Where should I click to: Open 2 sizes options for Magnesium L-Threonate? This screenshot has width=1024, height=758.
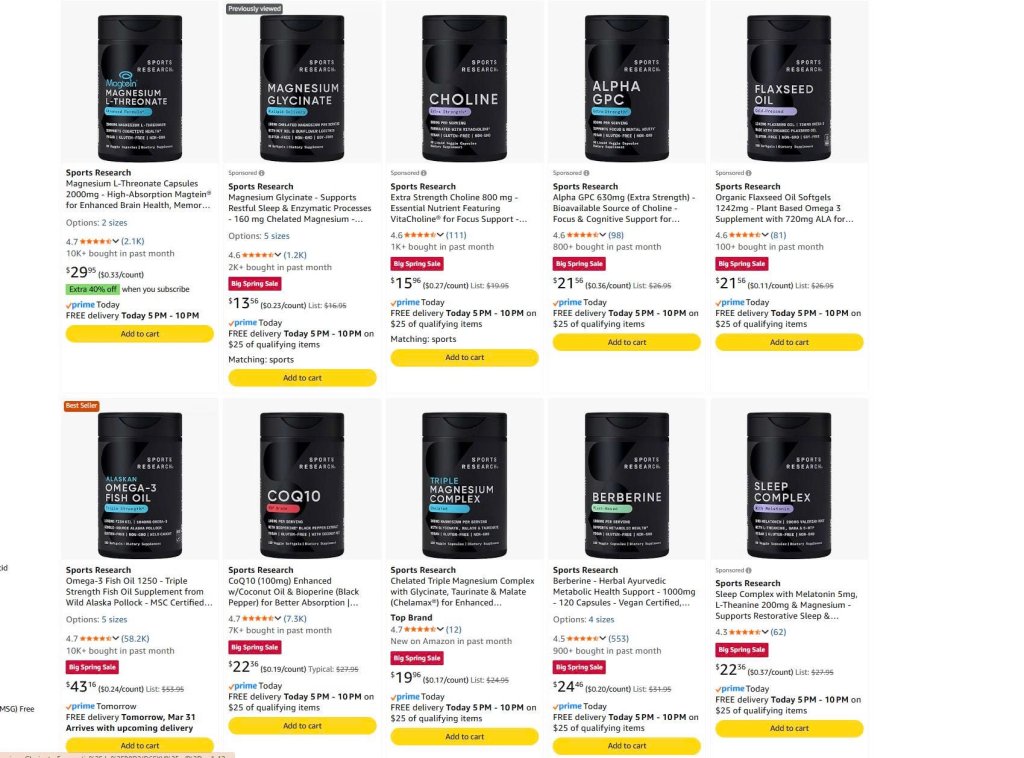pos(114,223)
